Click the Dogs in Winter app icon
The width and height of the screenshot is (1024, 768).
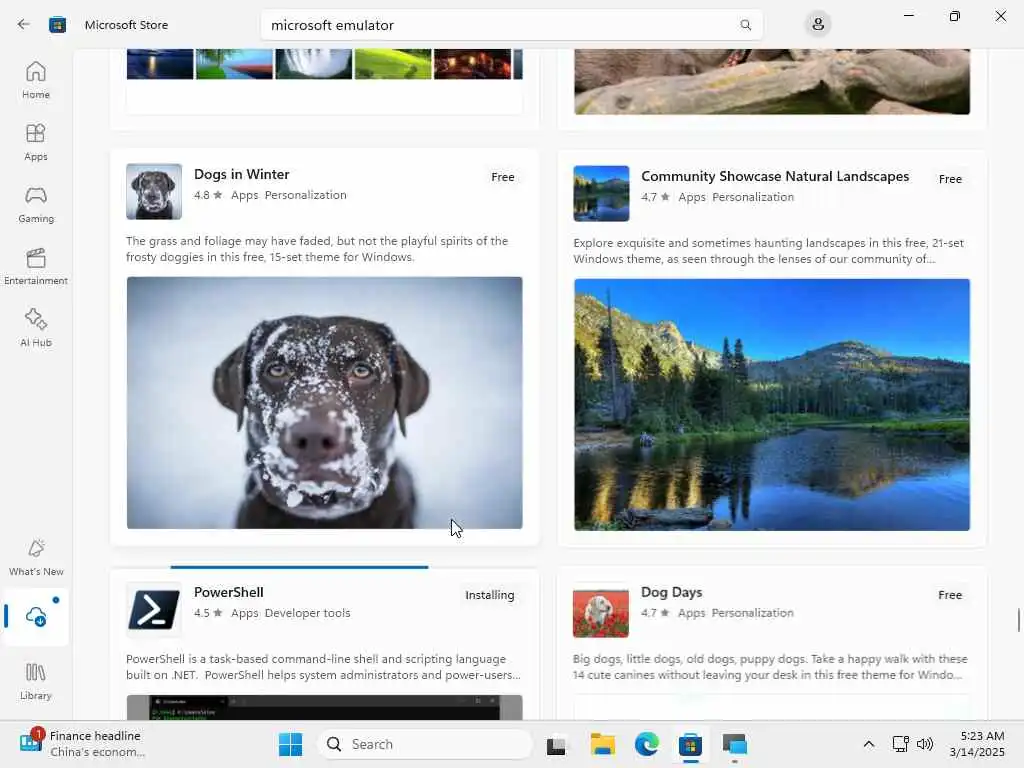154,191
